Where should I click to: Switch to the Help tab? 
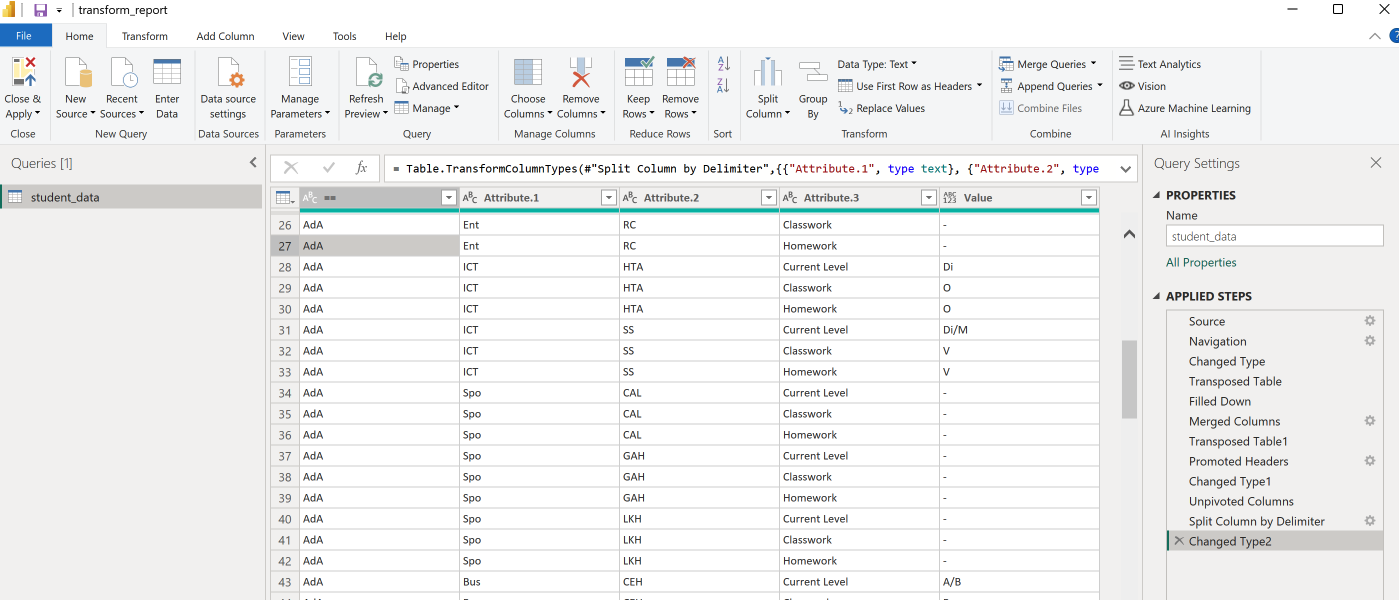click(396, 36)
